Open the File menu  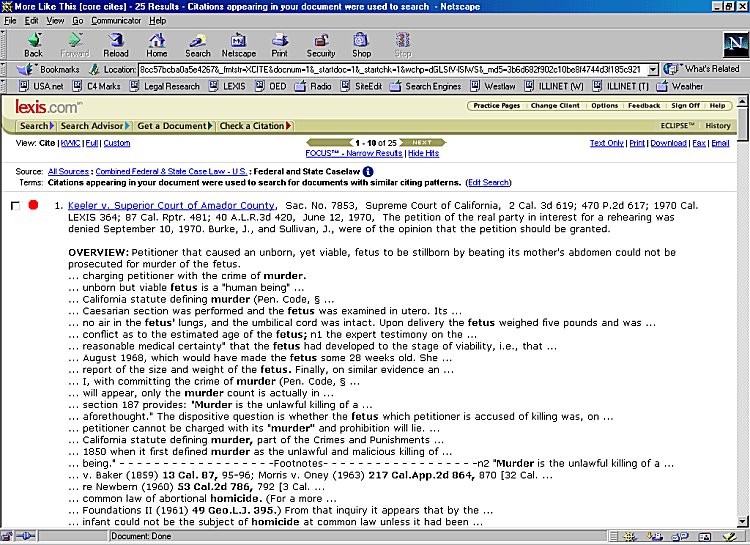click(10, 21)
